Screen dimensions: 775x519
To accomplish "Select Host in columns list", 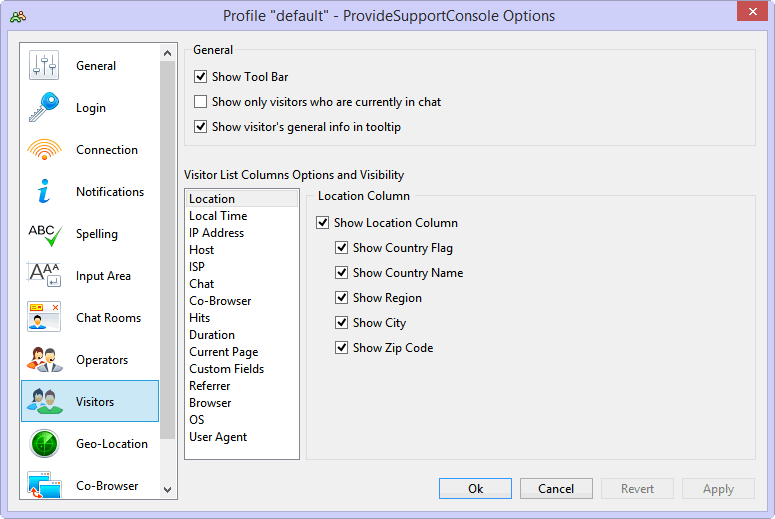I will 242,250.
